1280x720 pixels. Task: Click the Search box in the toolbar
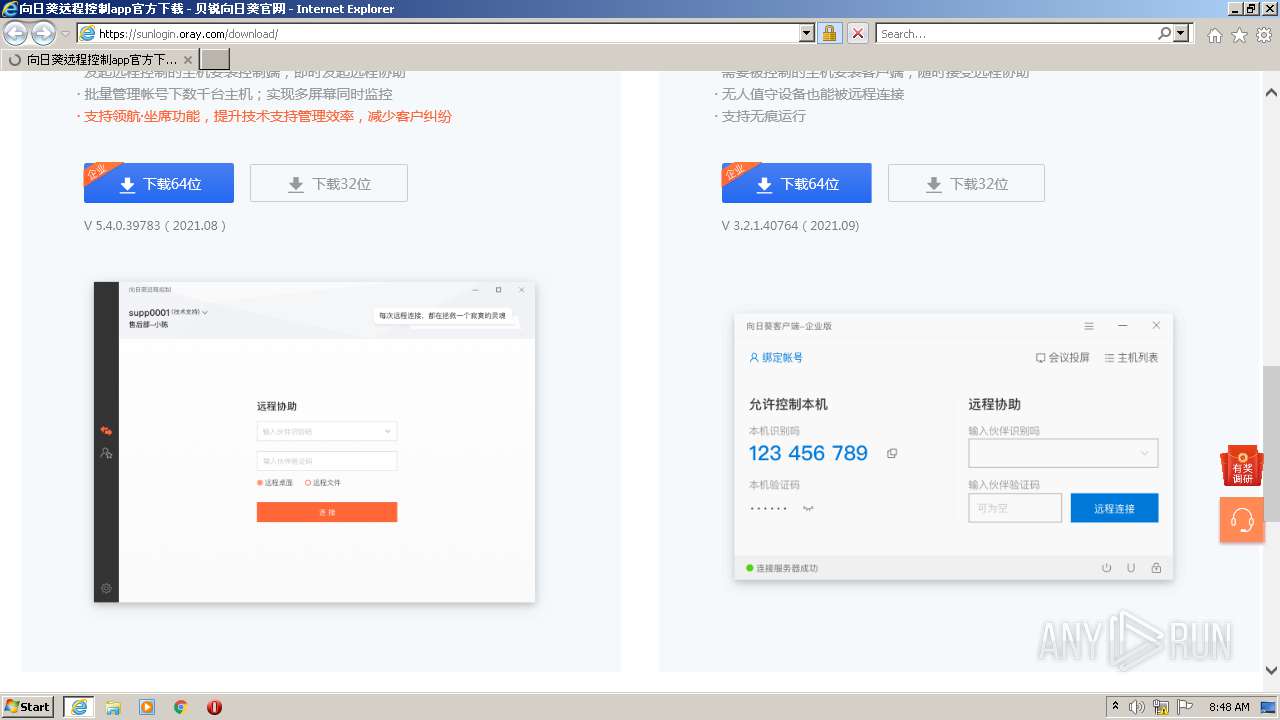1016,33
